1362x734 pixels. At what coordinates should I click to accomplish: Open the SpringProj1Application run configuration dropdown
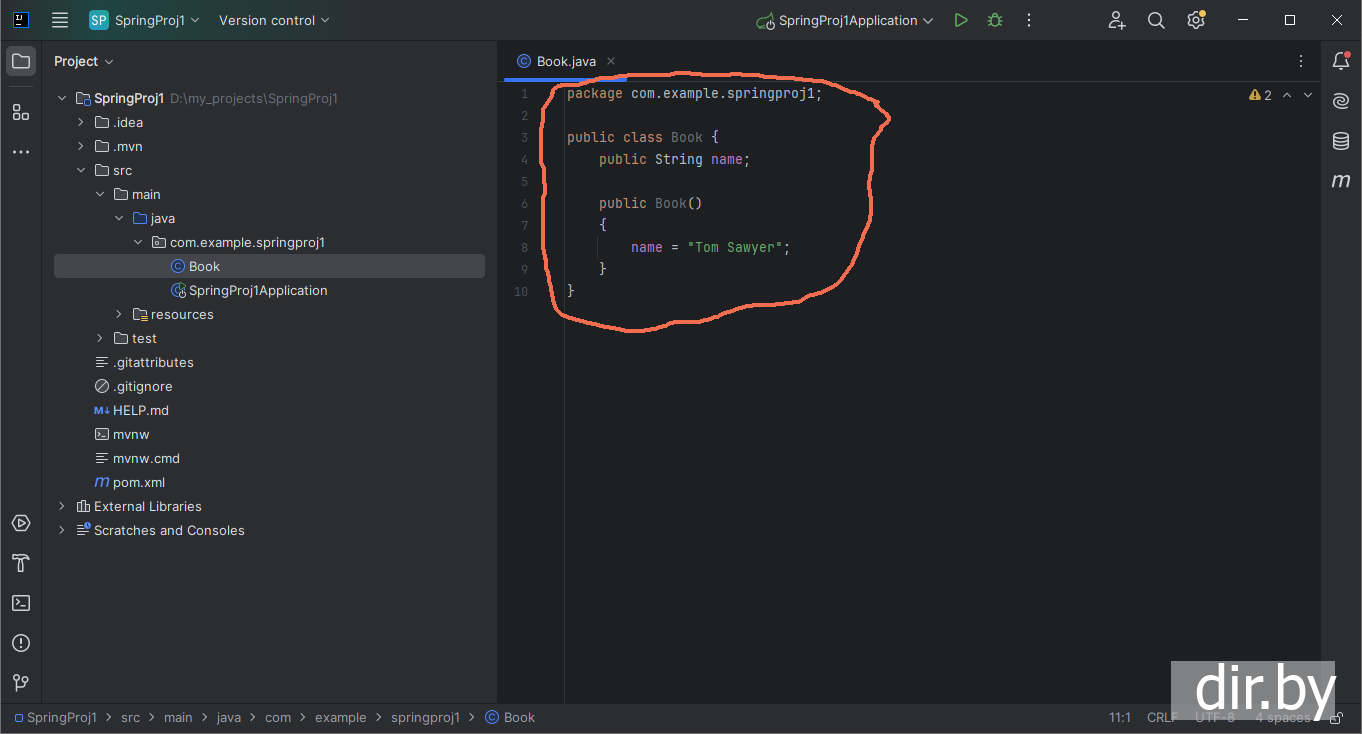coord(846,20)
